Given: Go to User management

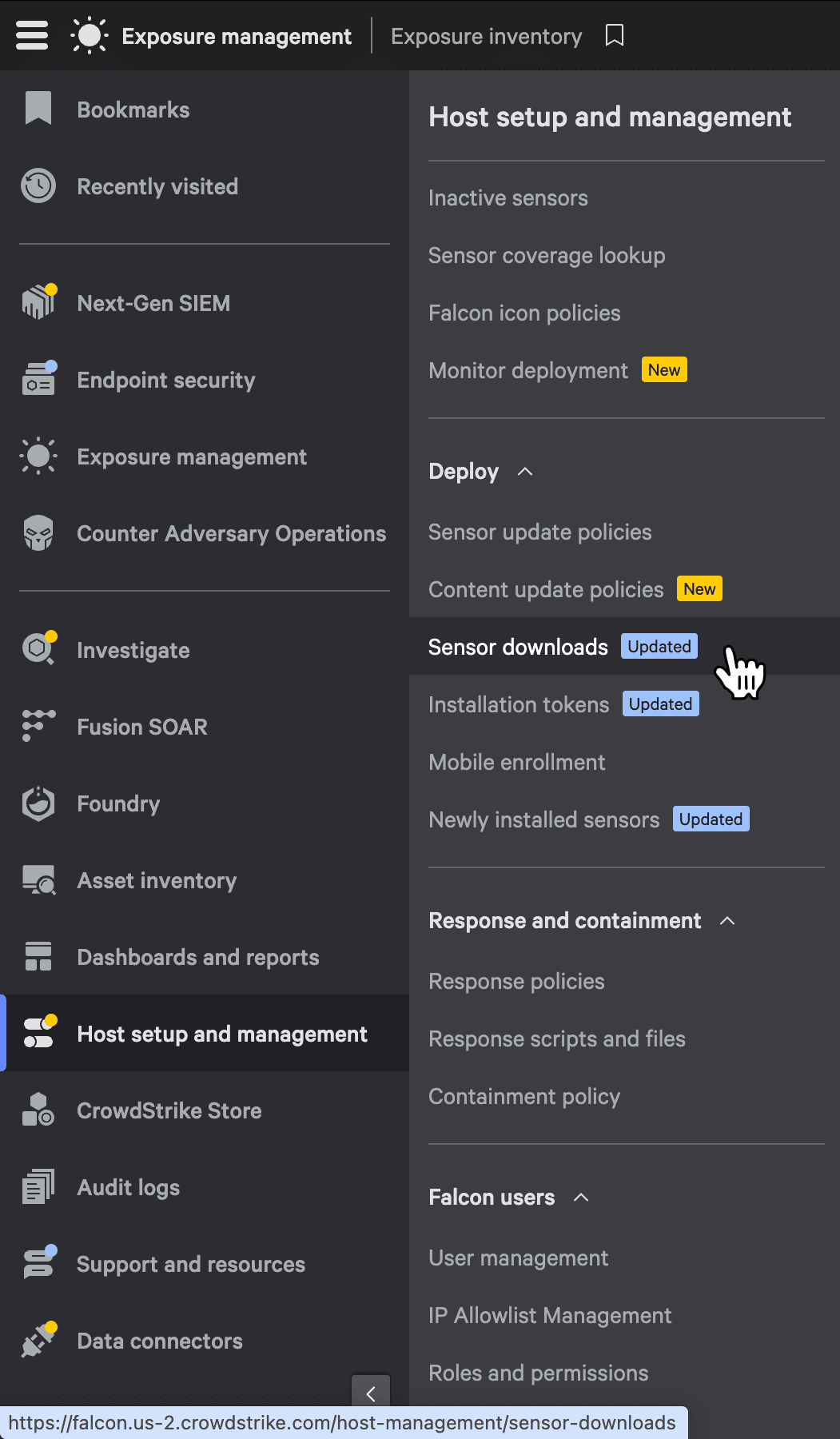Looking at the screenshot, I should pyautogui.click(x=518, y=1258).
